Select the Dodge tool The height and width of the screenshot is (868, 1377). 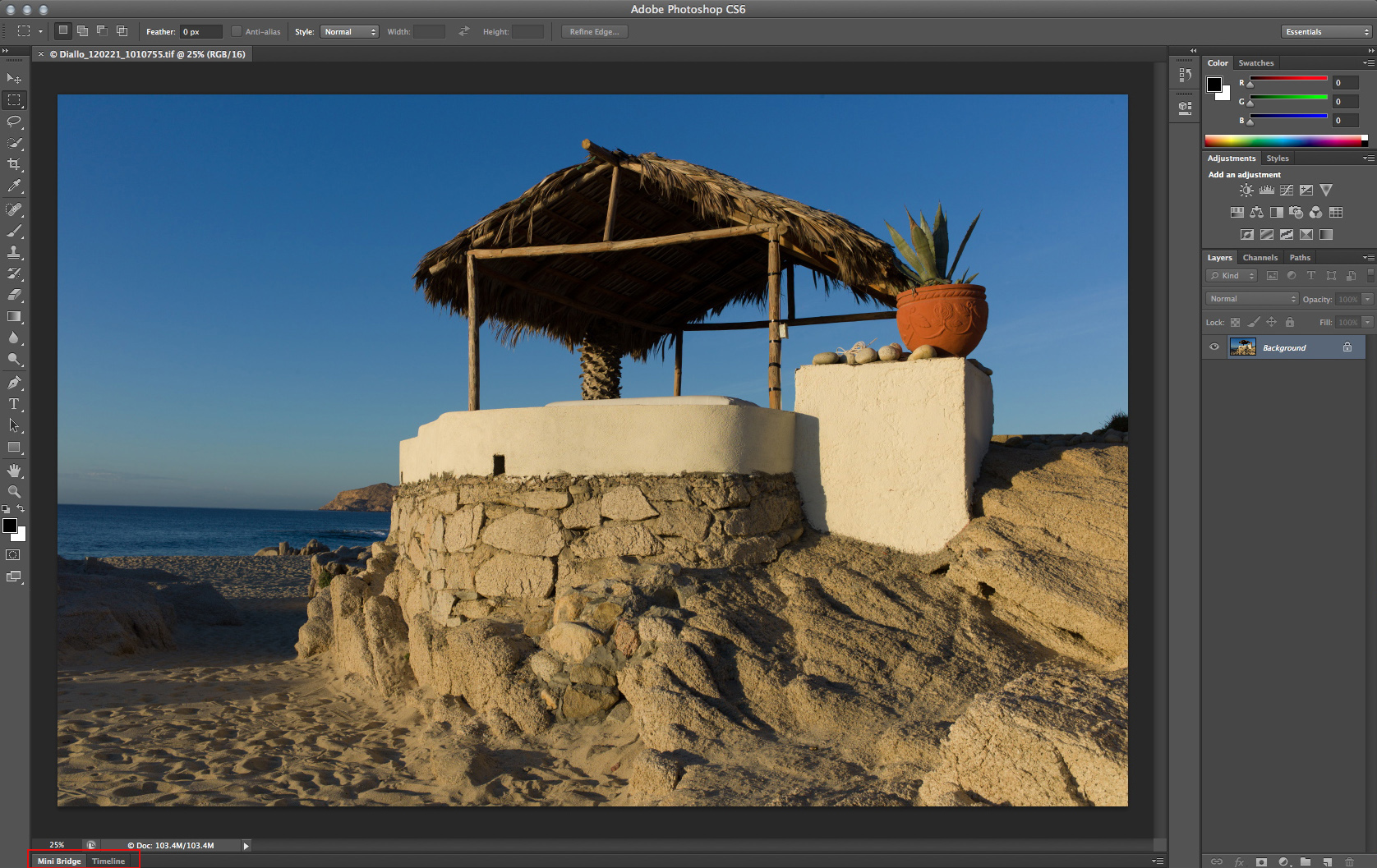(x=14, y=359)
